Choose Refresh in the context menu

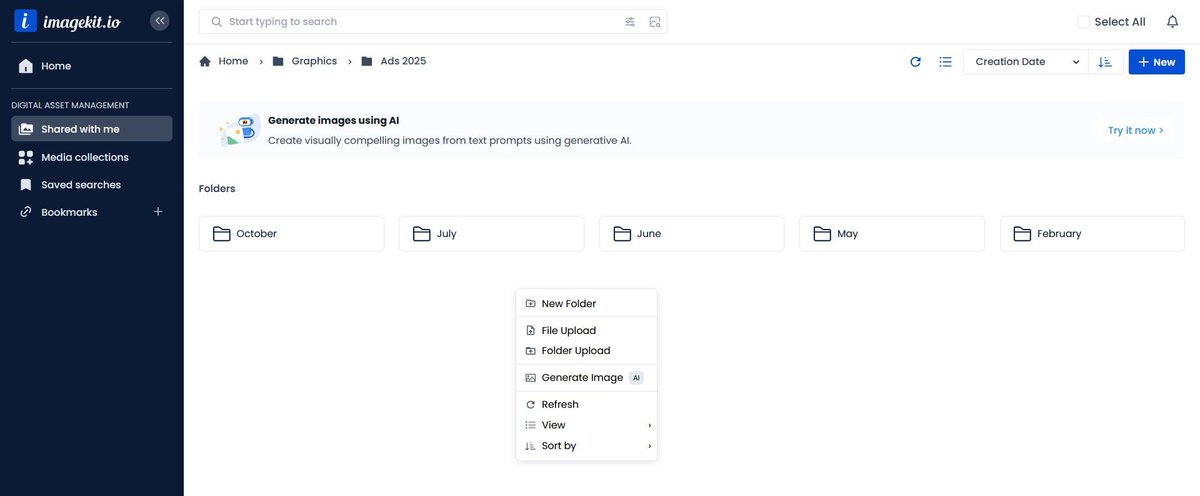pyautogui.click(x=587, y=405)
